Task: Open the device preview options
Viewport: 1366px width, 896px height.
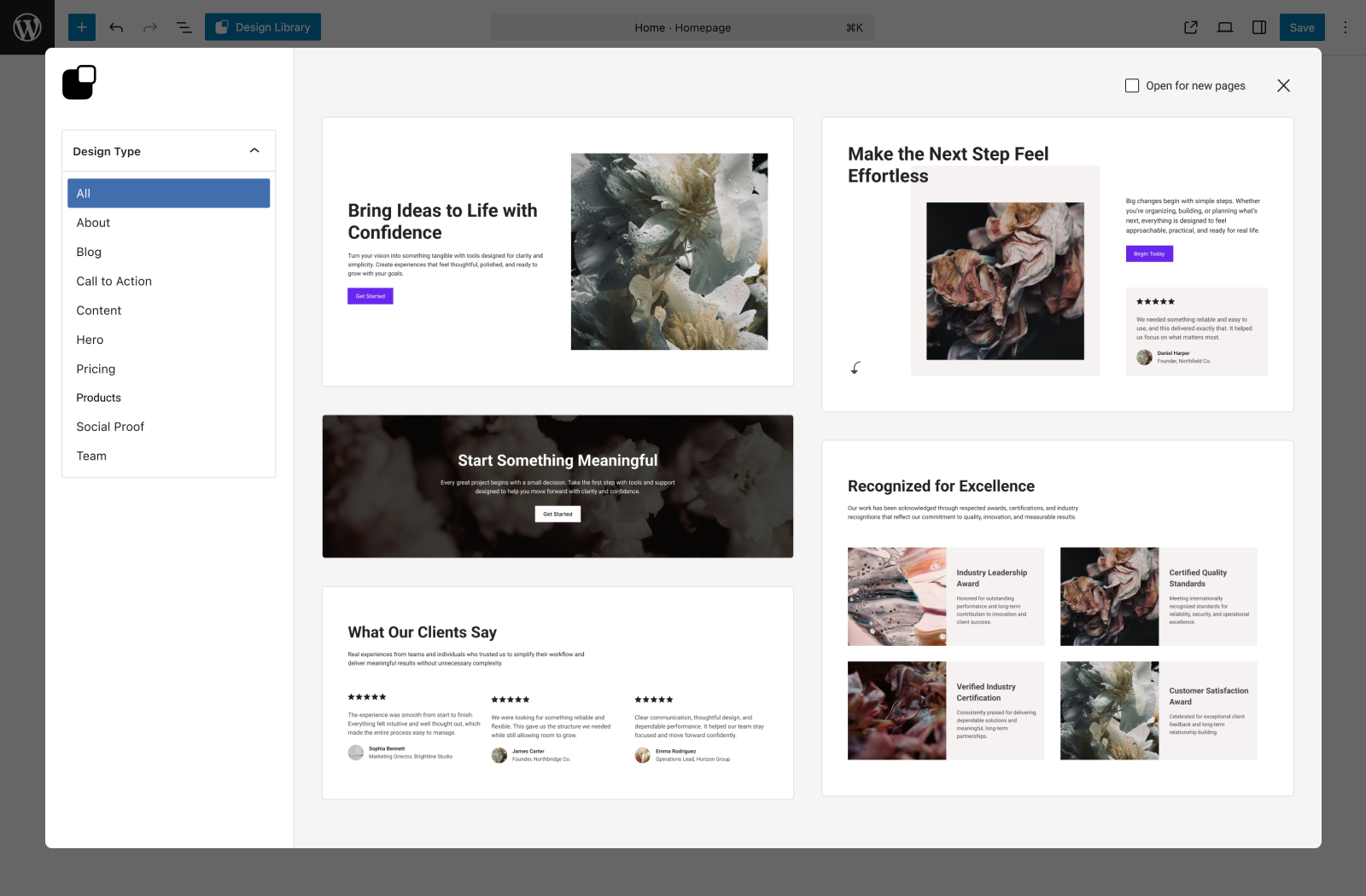Action: (1225, 27)
